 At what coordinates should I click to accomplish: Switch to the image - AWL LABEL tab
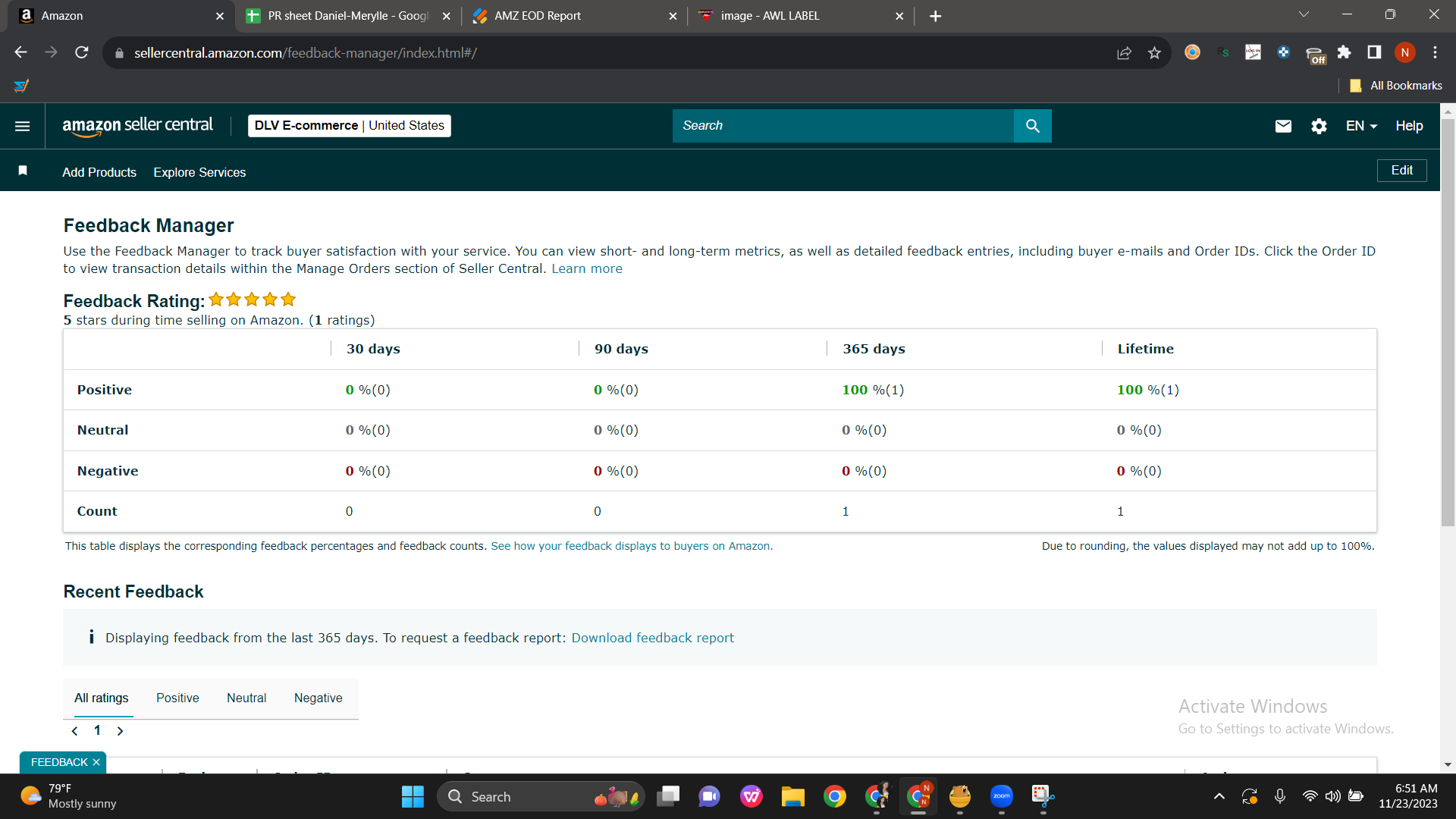click(x=800, y=16)
